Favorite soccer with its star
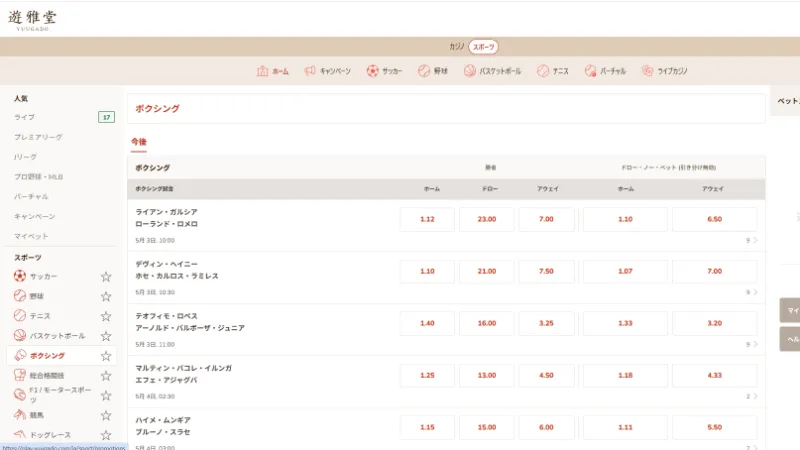 (106, 277)
